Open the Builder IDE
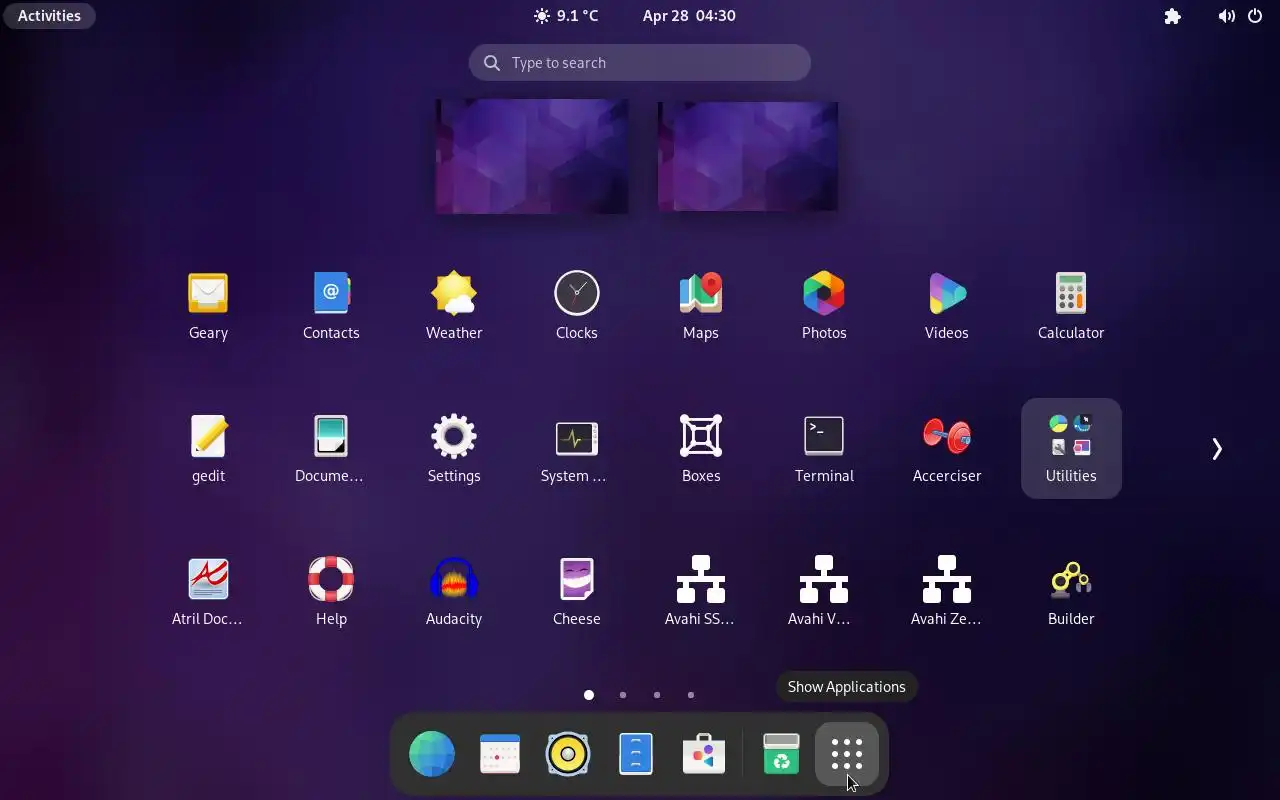1280x800 pixels. pyautogui.click(x=1071, y=592)
